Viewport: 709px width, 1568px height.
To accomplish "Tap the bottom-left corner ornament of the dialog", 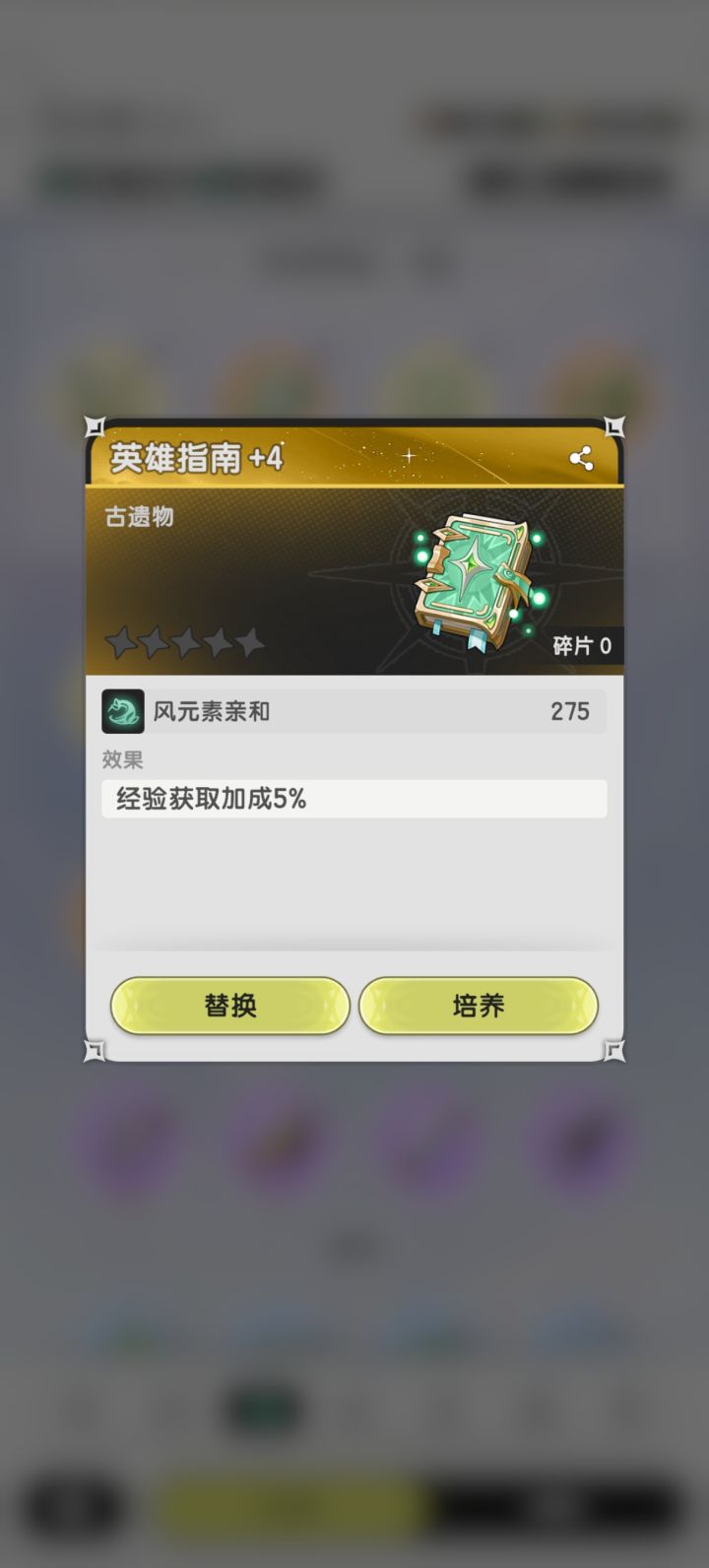I will [x=95, y=1051].
